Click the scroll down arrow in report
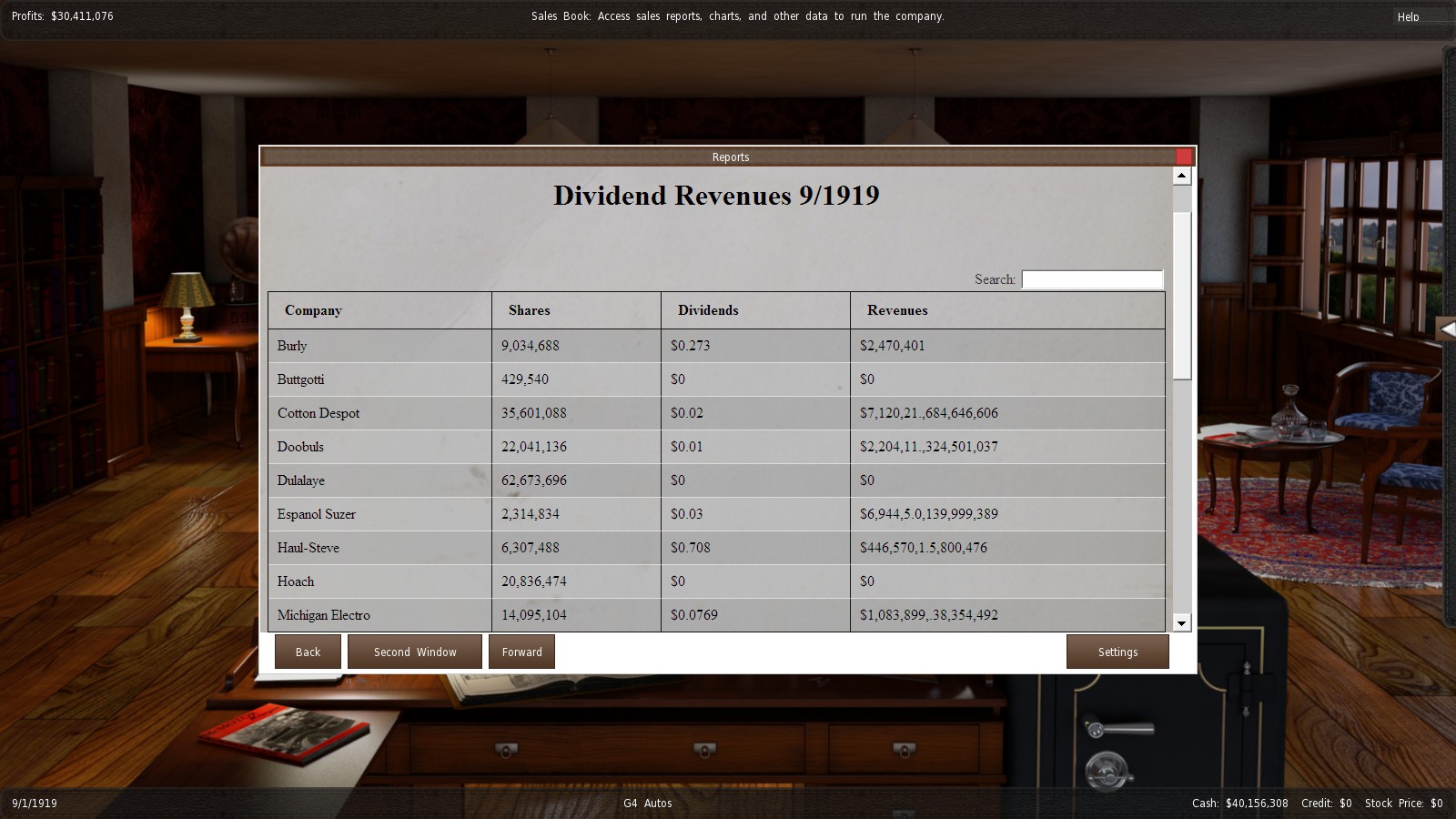 click(x=1181, y=622)
